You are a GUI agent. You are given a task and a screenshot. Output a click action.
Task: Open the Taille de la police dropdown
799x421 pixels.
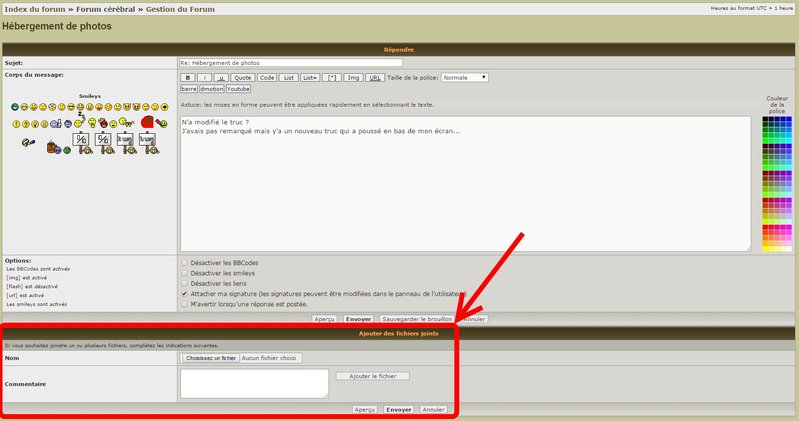coord(464,77)
